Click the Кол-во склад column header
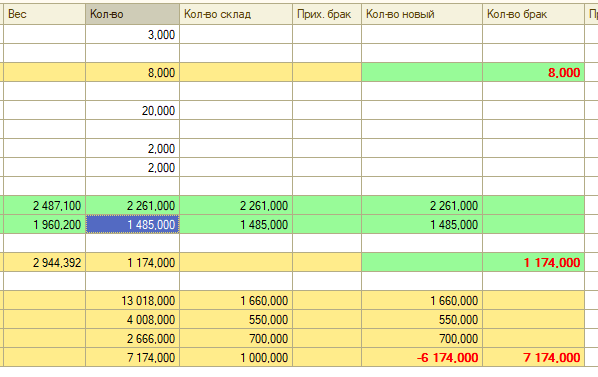 [236, 14]
